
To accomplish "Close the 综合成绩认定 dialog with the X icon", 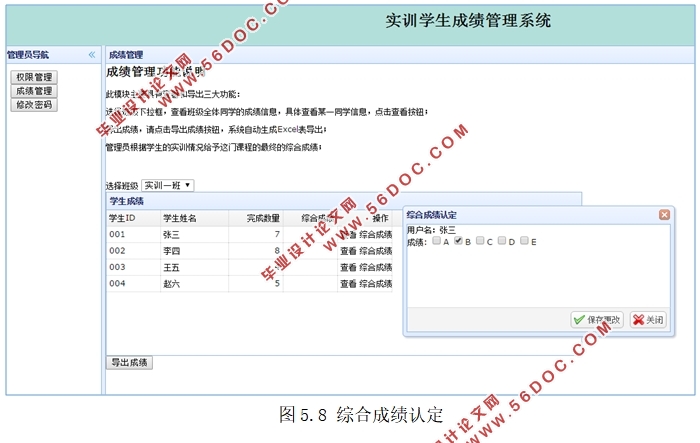I will point(664,215).
